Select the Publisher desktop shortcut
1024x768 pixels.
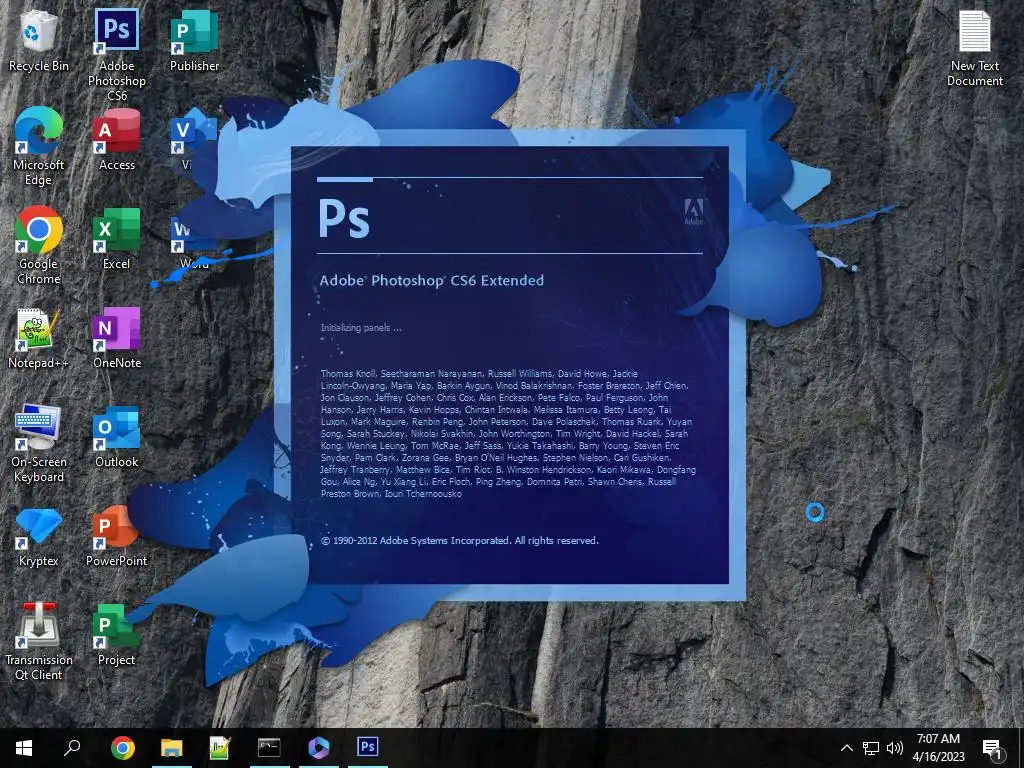coord(195,40)
